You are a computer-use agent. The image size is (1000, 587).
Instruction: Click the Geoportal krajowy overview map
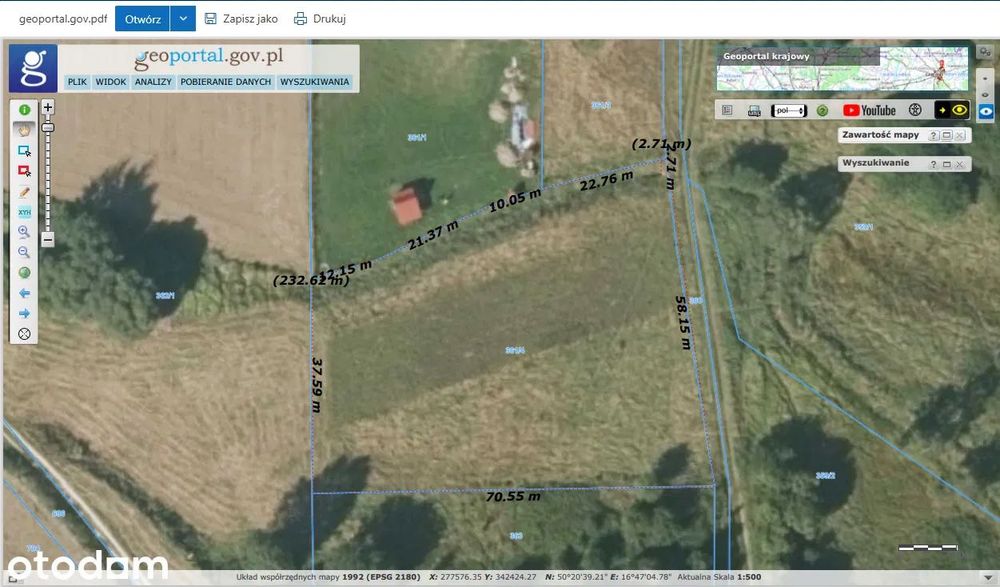[x=842, y=68]
